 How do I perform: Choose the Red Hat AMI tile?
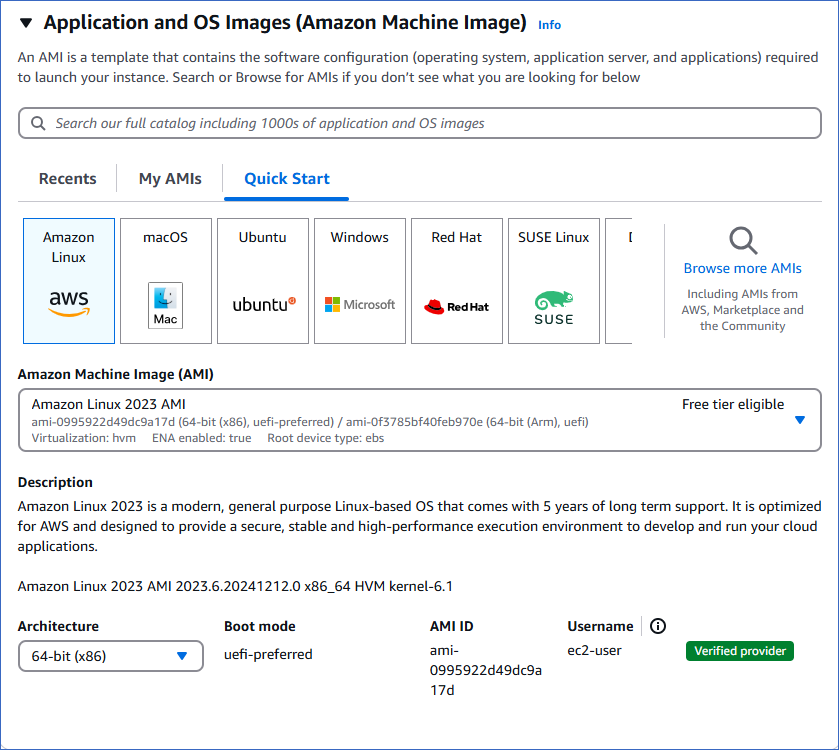pos(457,281)
